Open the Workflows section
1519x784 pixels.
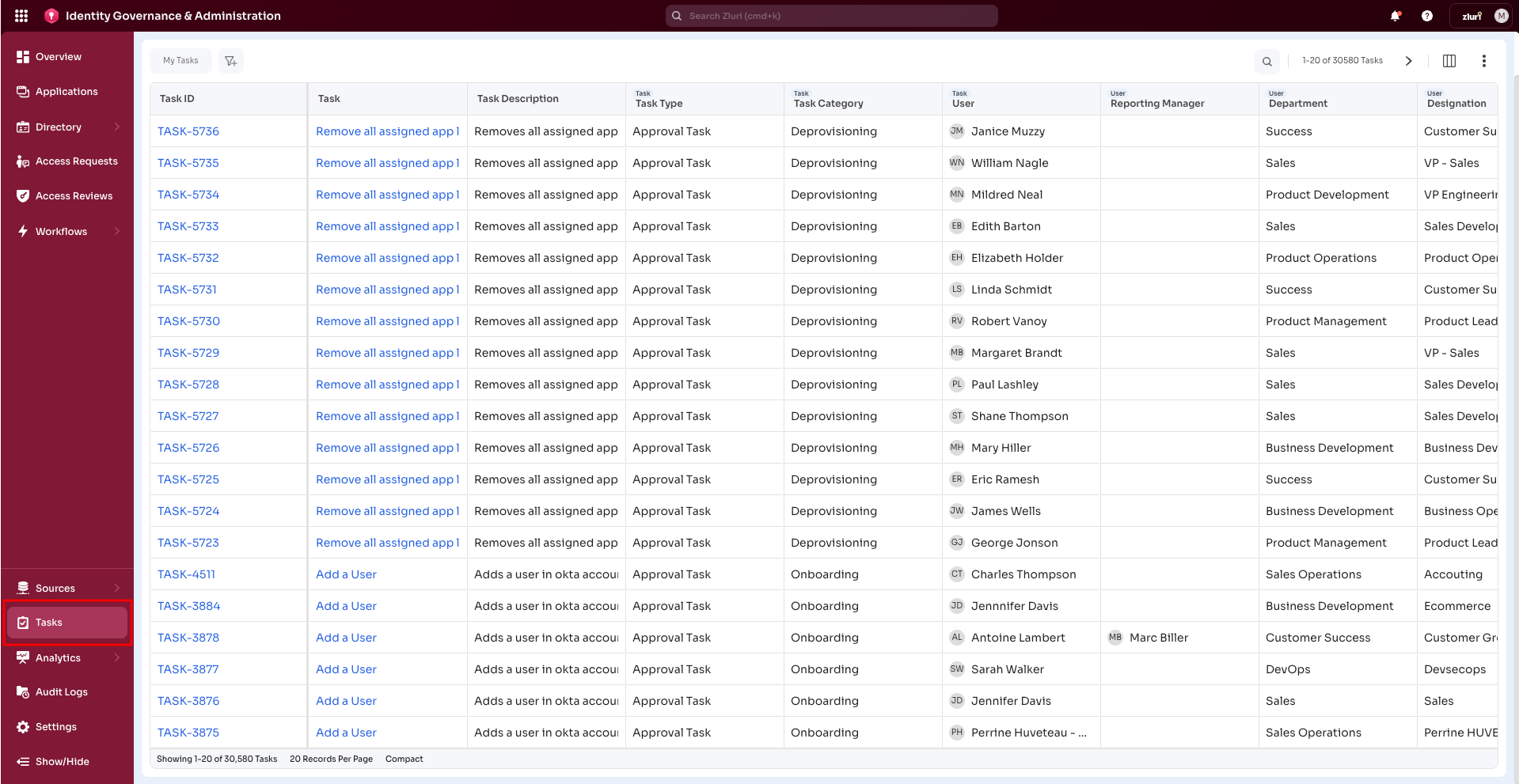(61, 231)
